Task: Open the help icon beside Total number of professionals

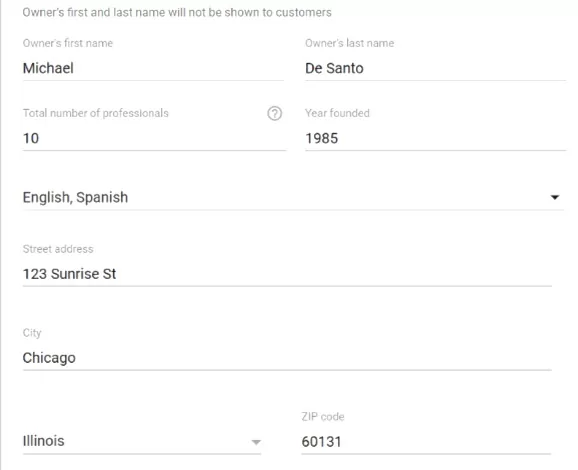Action: pos(275,114)
